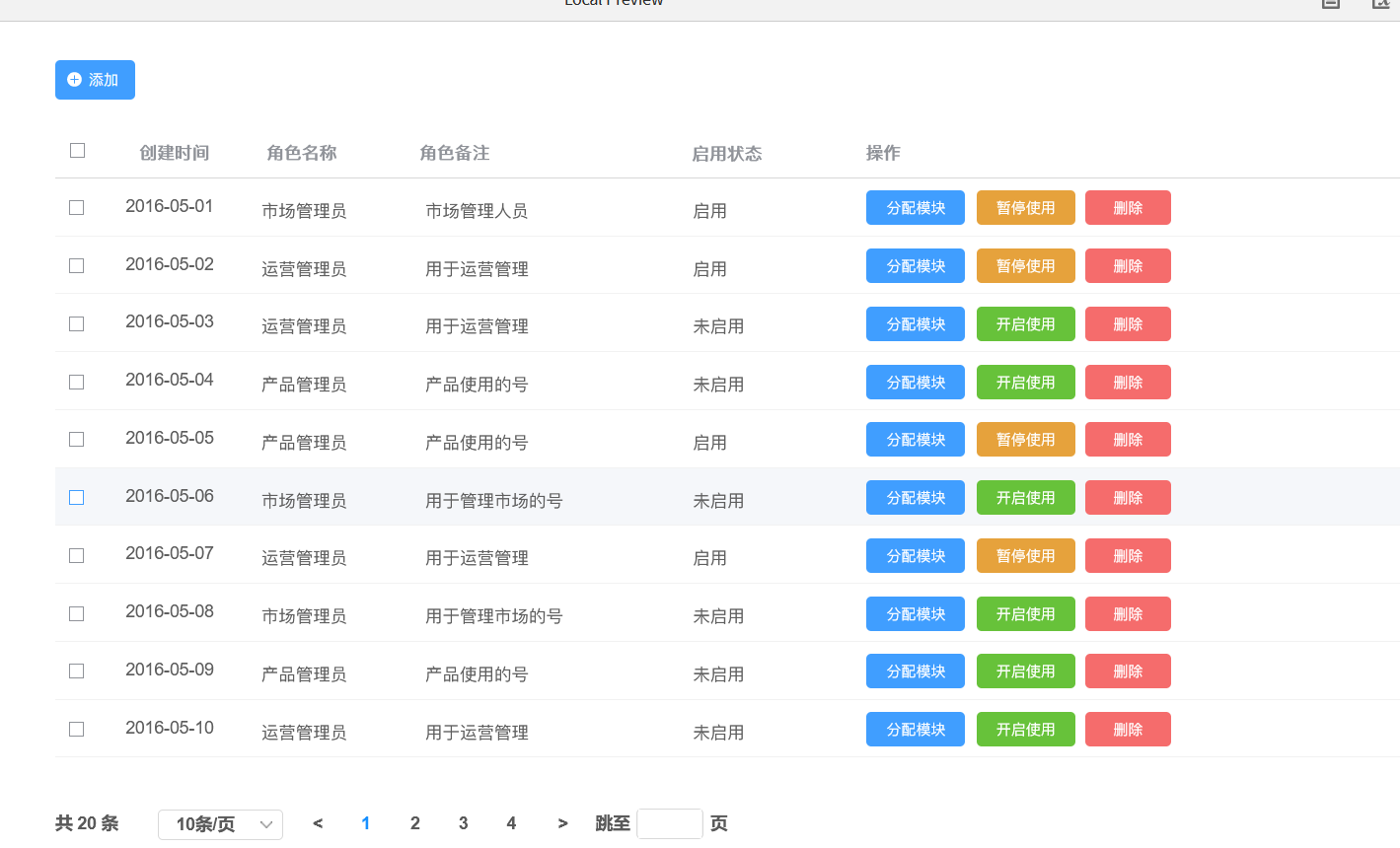Select page 3 in pagination
Screen dimensions: 1400x848
pos(464,823)
